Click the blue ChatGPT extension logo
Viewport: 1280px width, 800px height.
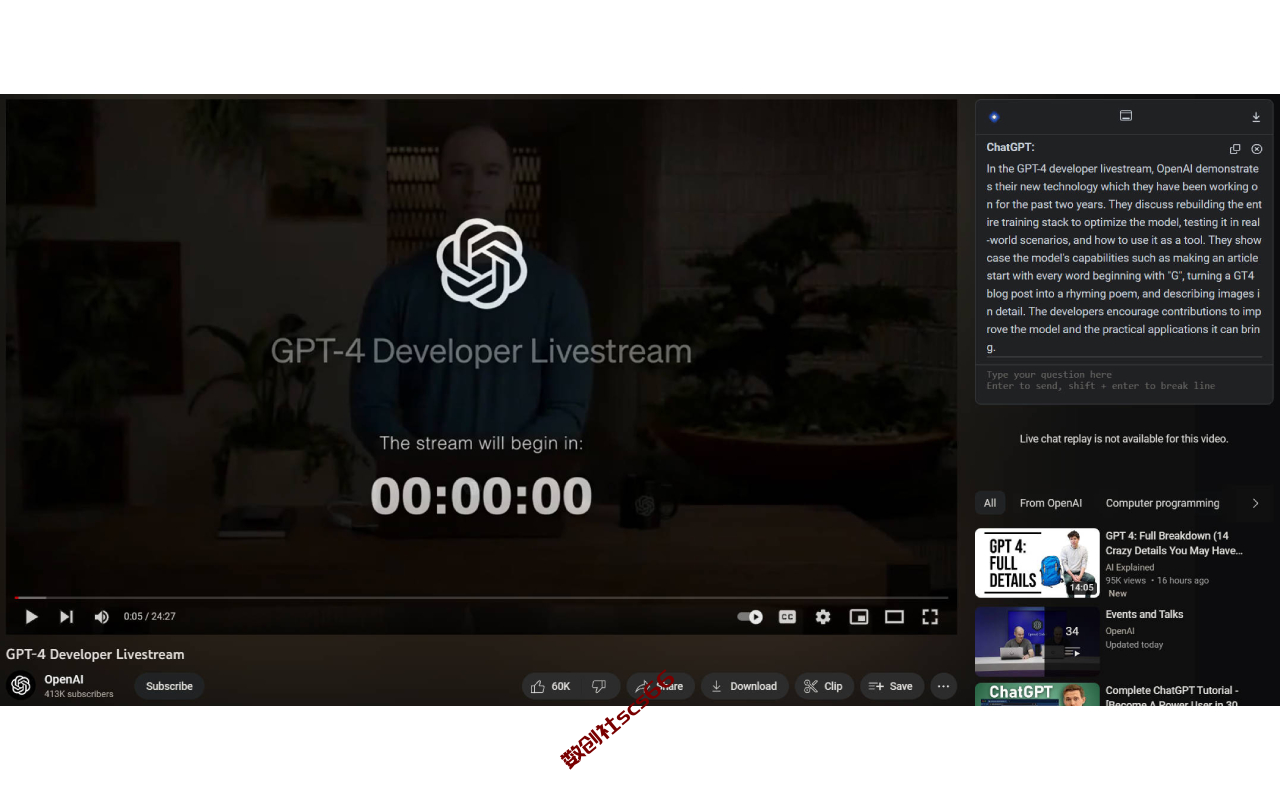994,117
